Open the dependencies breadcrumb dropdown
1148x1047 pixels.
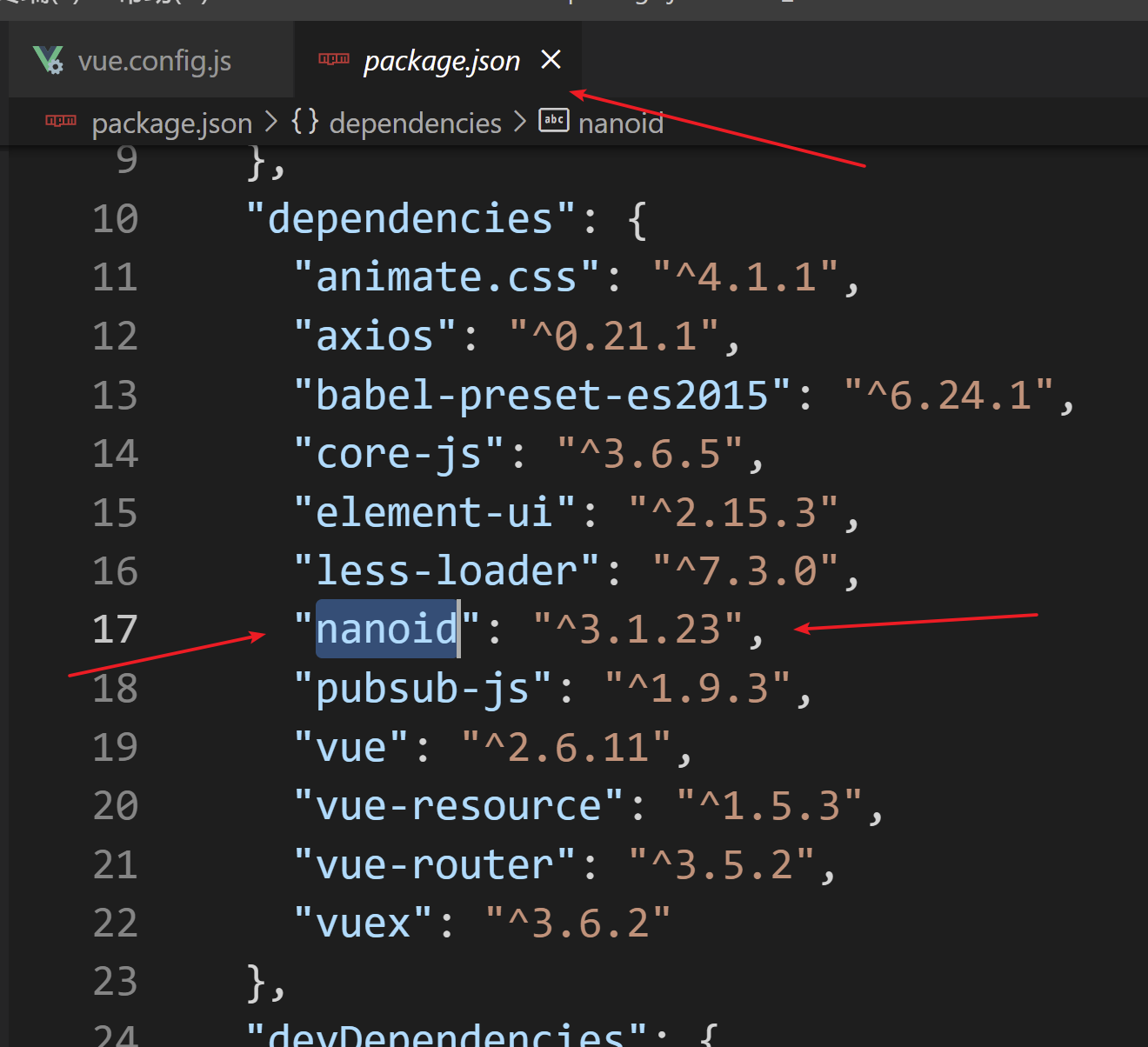415,123
